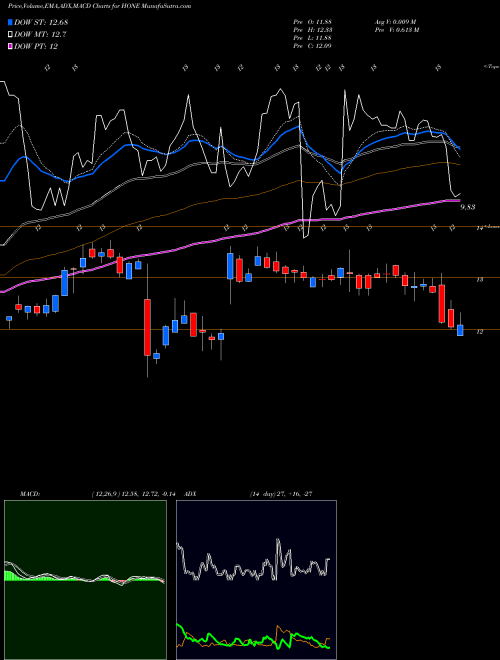The width and height of the screenshot is (500, 660).
Task: Click the blue DOW ST legend swatch
Action: click(11, 22)
